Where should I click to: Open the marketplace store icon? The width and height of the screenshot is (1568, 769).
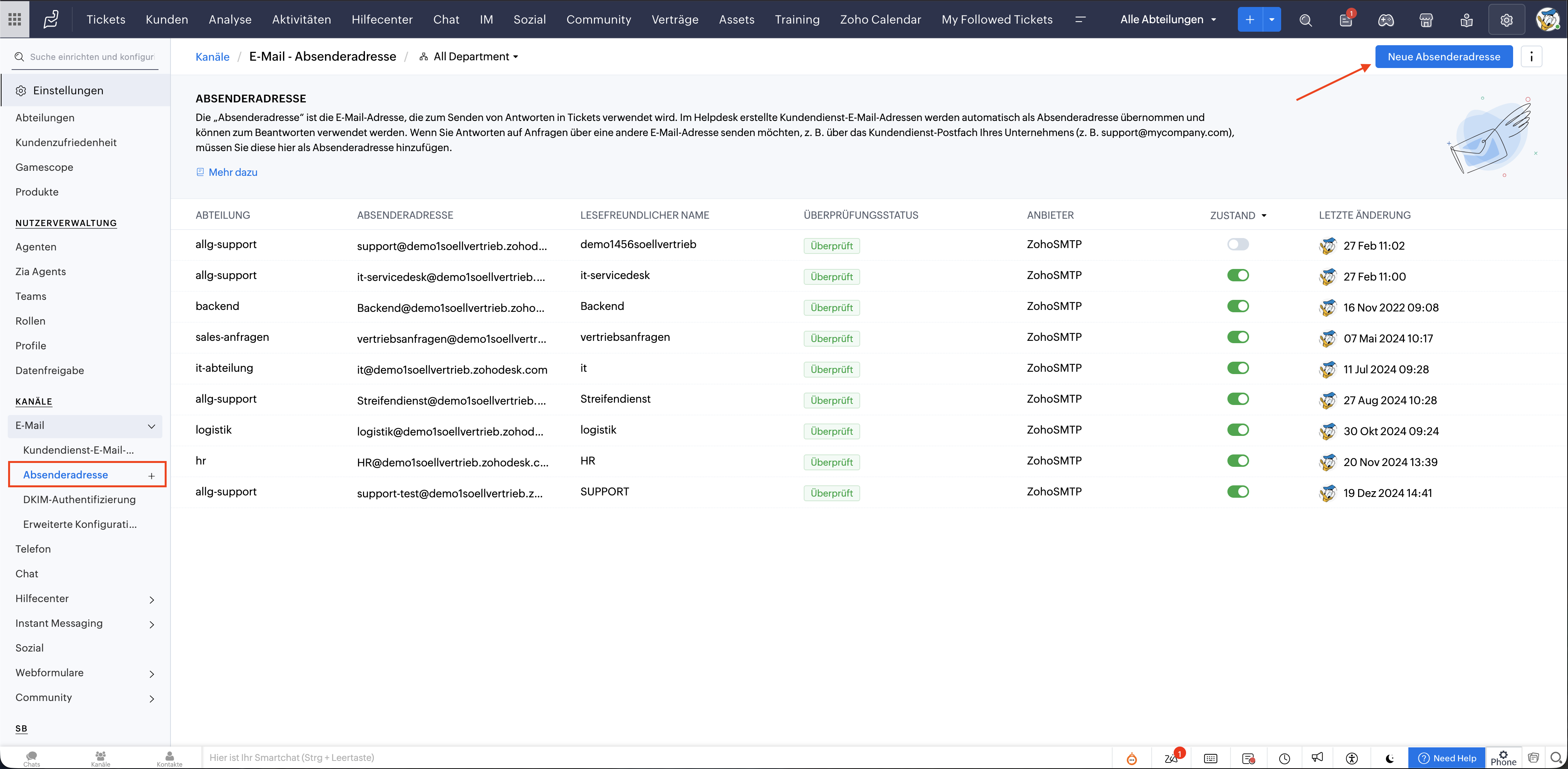click(1426, 20)
